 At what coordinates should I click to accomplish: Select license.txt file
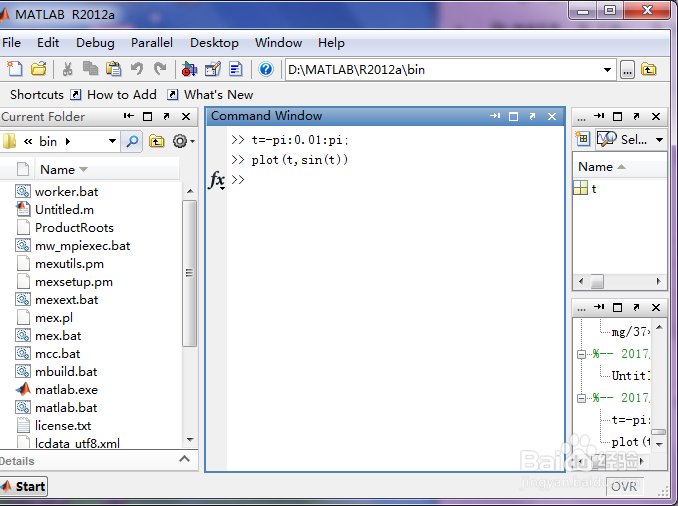click(x=63, y=426)
